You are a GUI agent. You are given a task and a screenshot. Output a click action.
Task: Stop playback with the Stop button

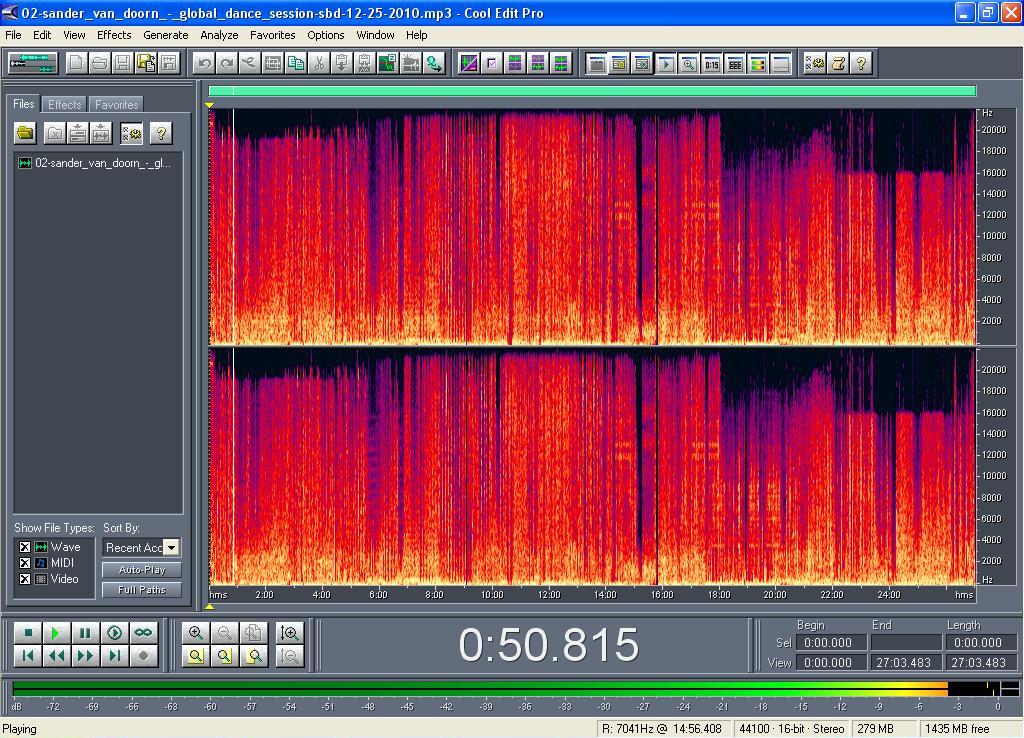point(28,633)
